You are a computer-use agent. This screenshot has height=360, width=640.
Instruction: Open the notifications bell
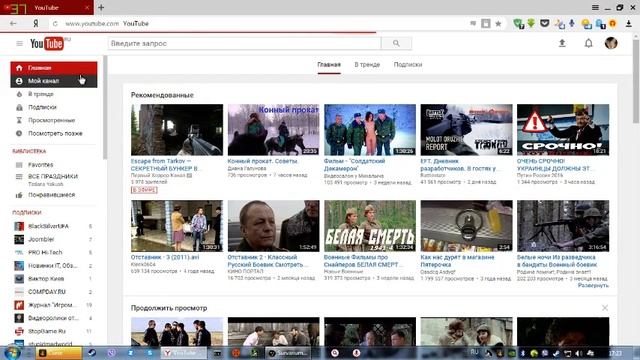[x=588, y=43]
